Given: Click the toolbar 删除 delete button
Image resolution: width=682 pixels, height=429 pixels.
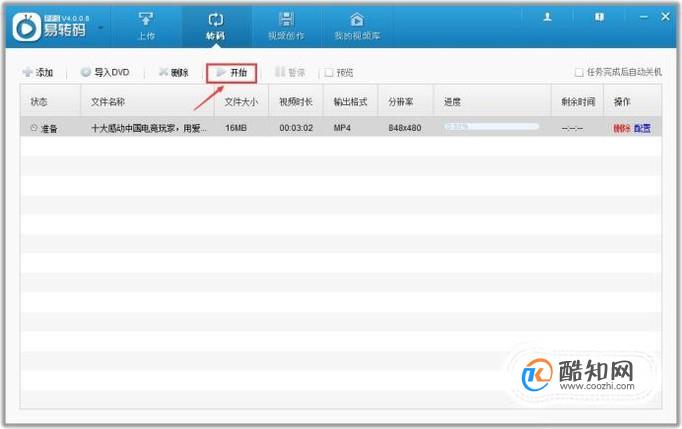Looking at the screenshot, I should click(x=174, y=72).
